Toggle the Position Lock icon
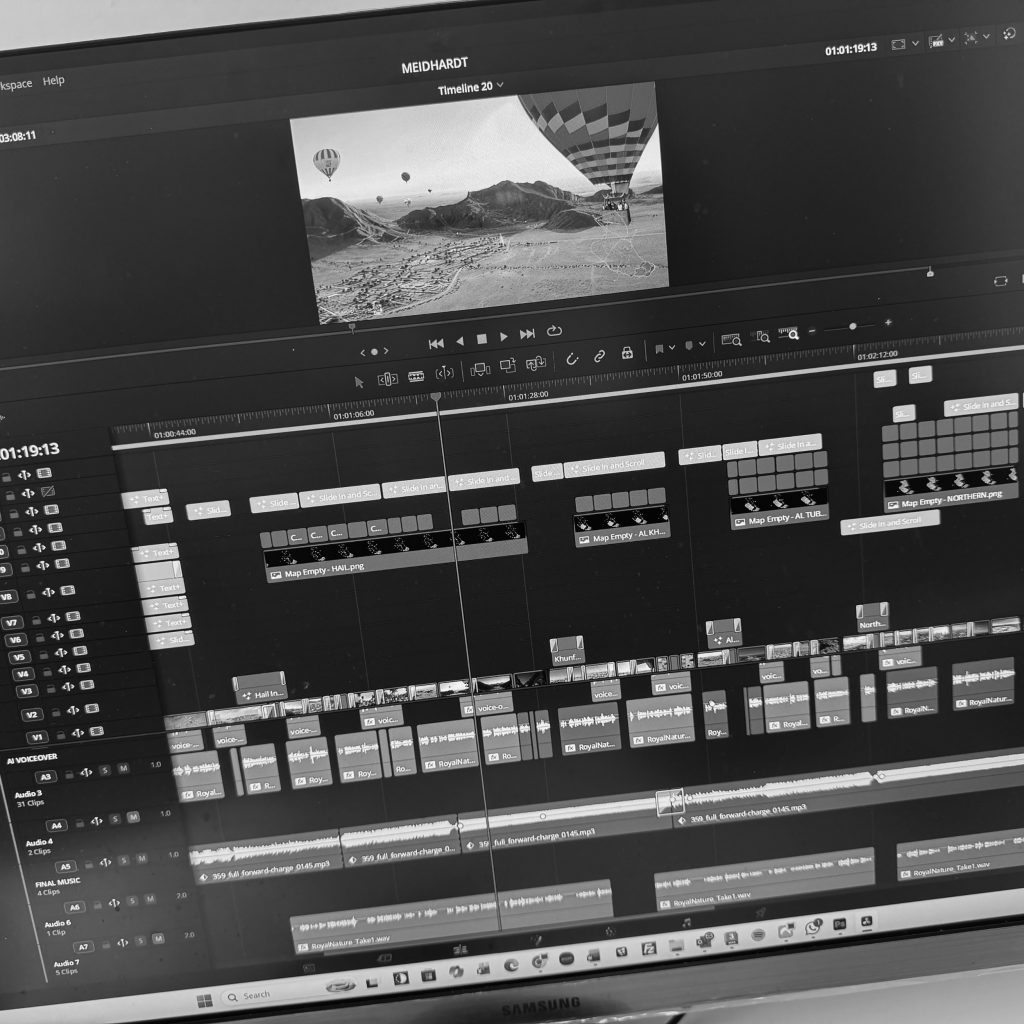Image resolution: width=1024 pixels, height=1024 pixels. 627,353
